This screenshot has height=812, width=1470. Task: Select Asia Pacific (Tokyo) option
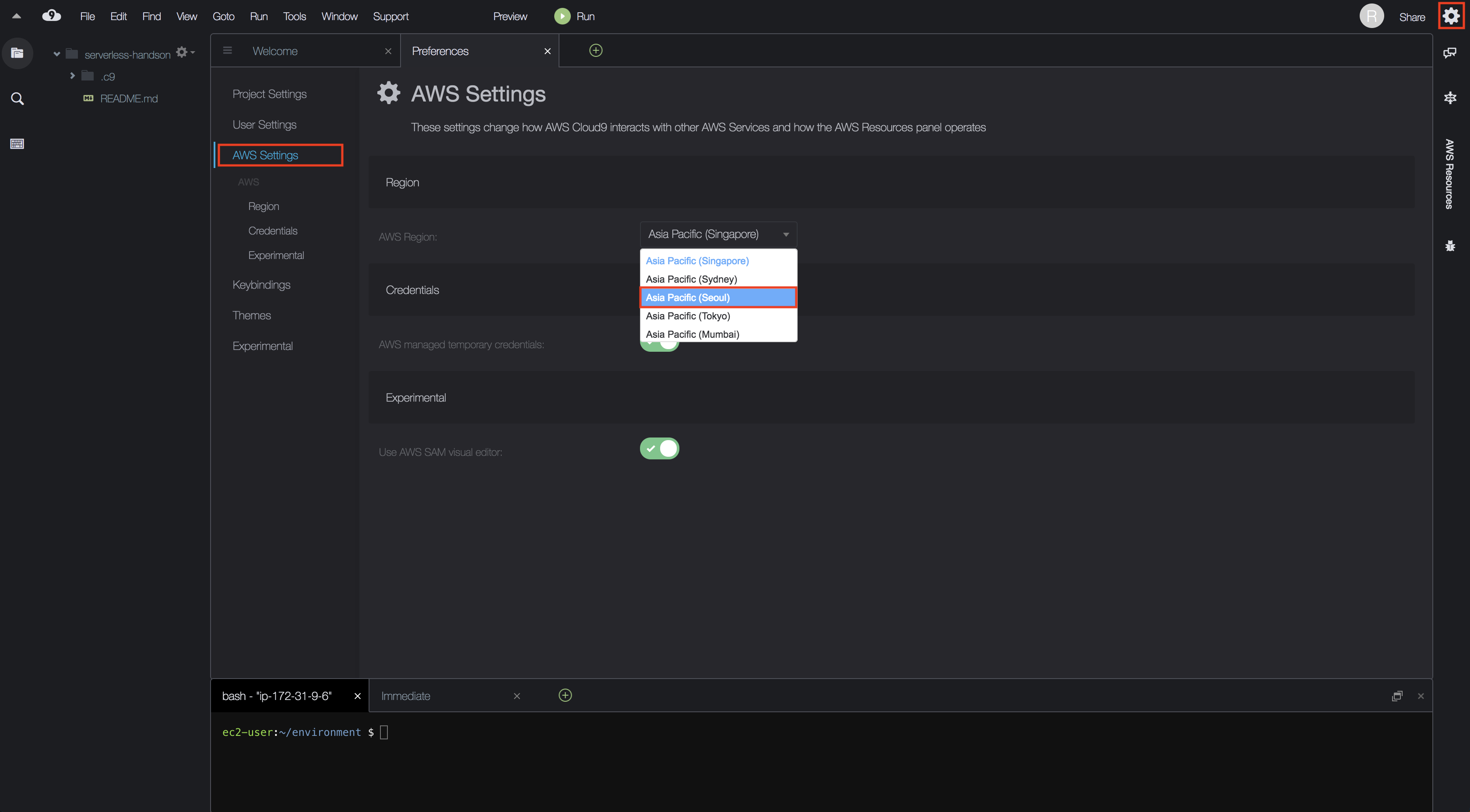pyautogui.click(x=718, y=316)
